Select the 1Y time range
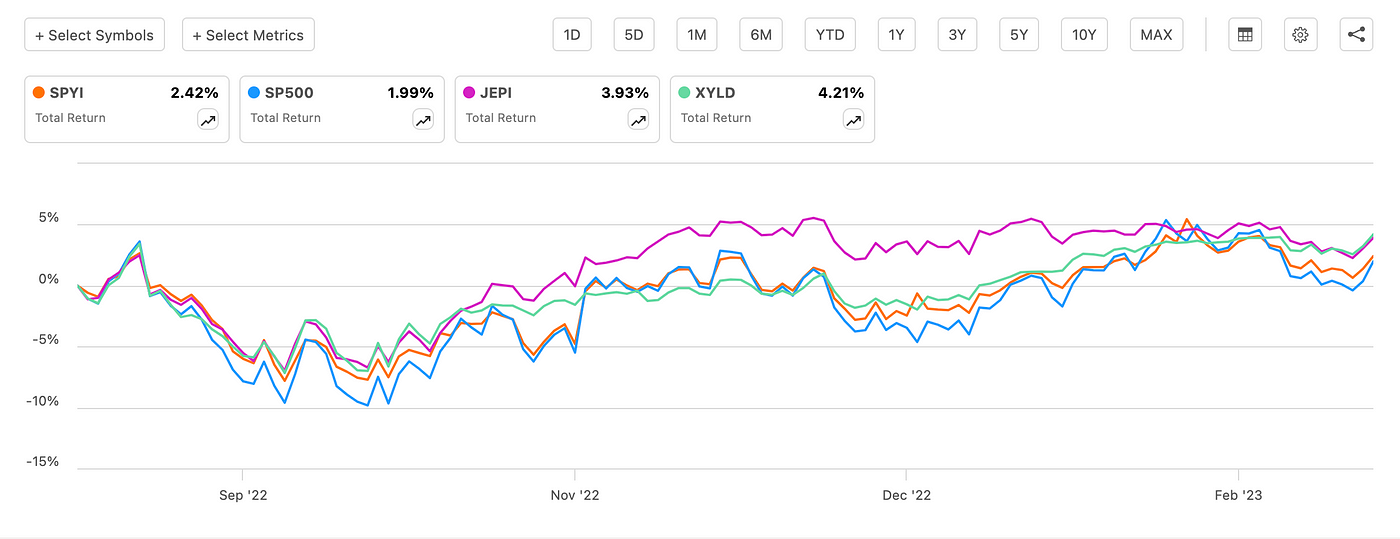The height and width of the screenshot is (539, 1400). 896,35
